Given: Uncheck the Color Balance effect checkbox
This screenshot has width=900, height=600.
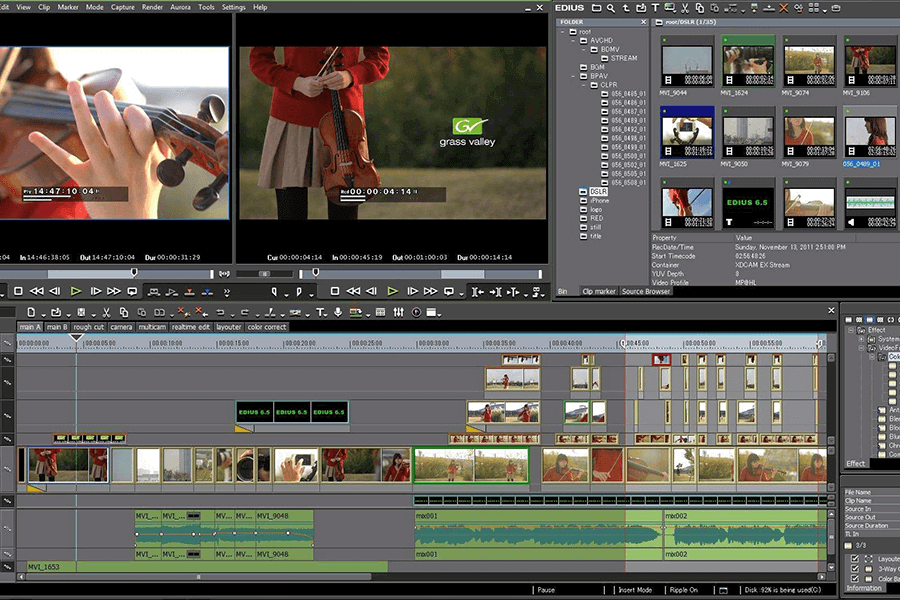Looking at the screenshot, I should (854, 578).
